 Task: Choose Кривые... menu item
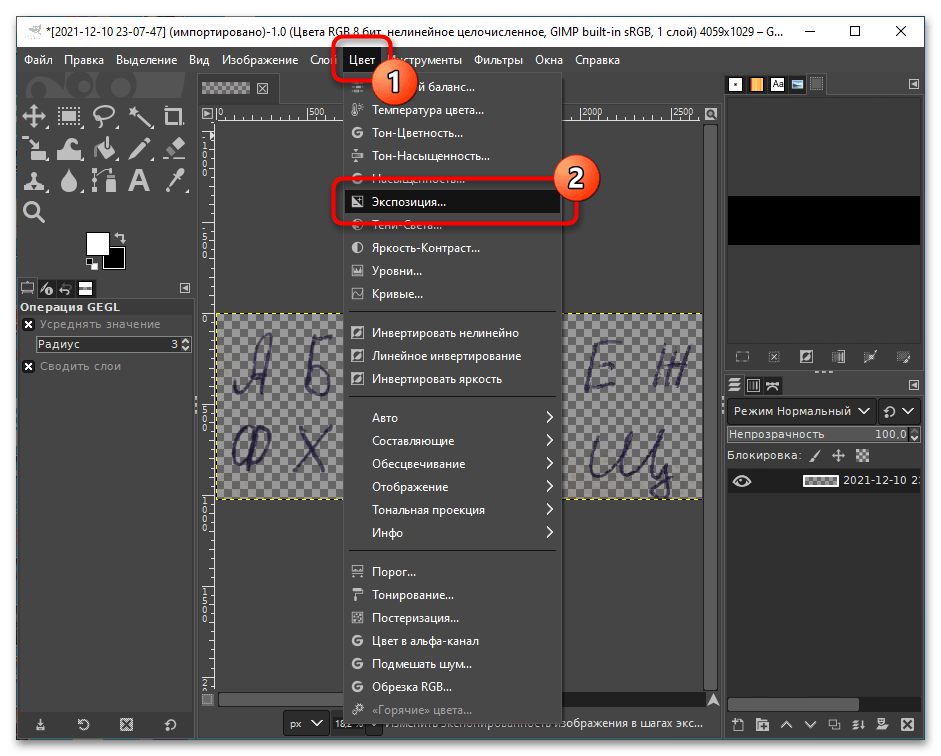pos(452,294)
